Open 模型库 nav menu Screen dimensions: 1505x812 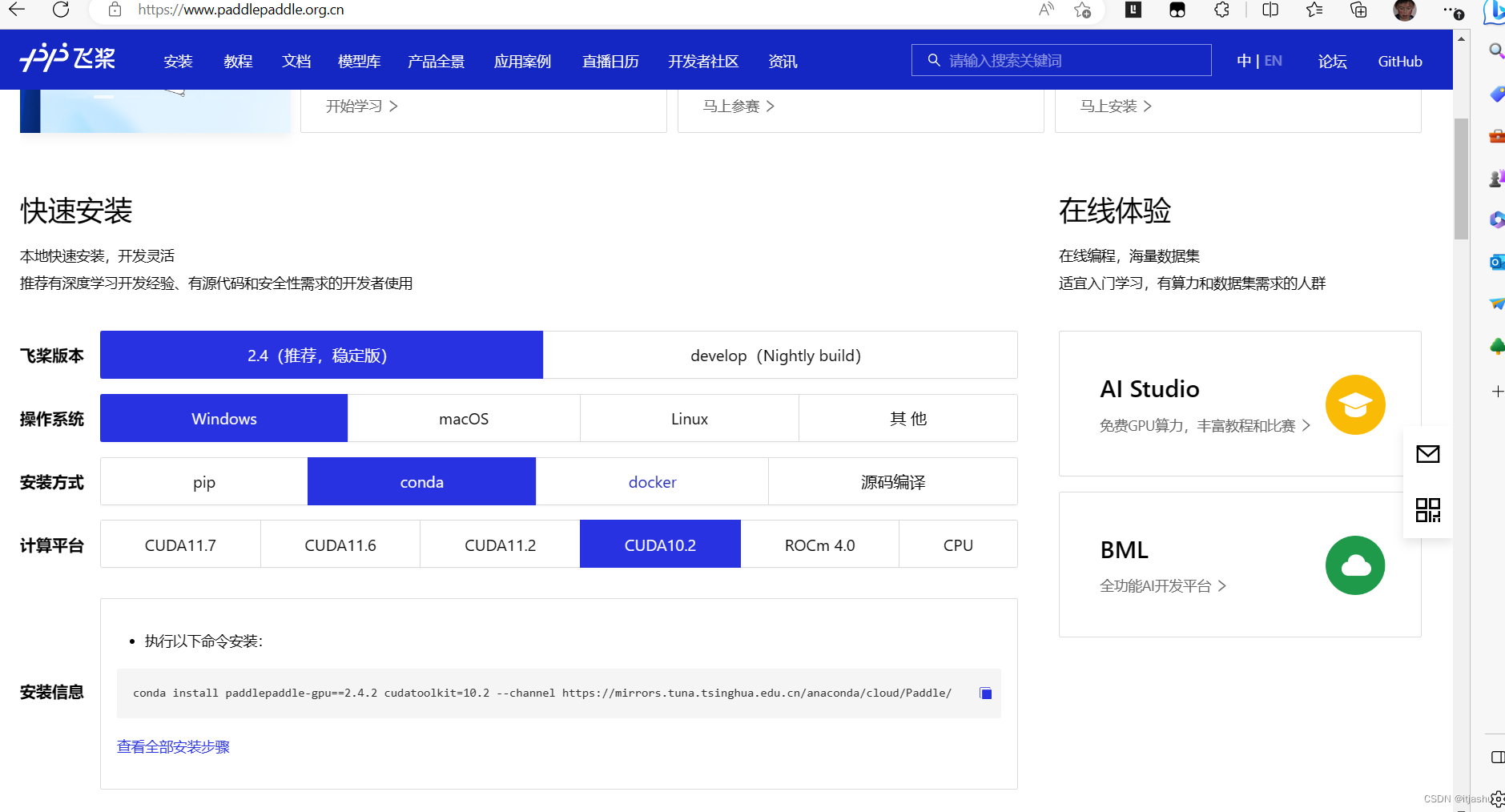click(359, 61)
